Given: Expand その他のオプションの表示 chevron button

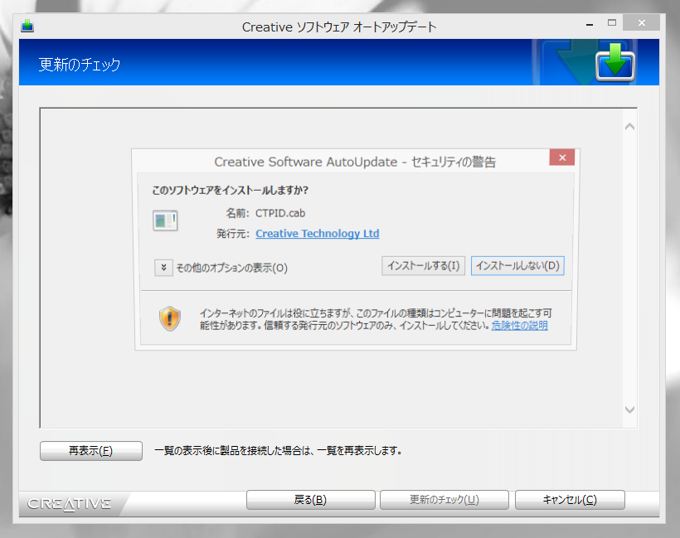Looking at the screenshot, I should point(163,268).
